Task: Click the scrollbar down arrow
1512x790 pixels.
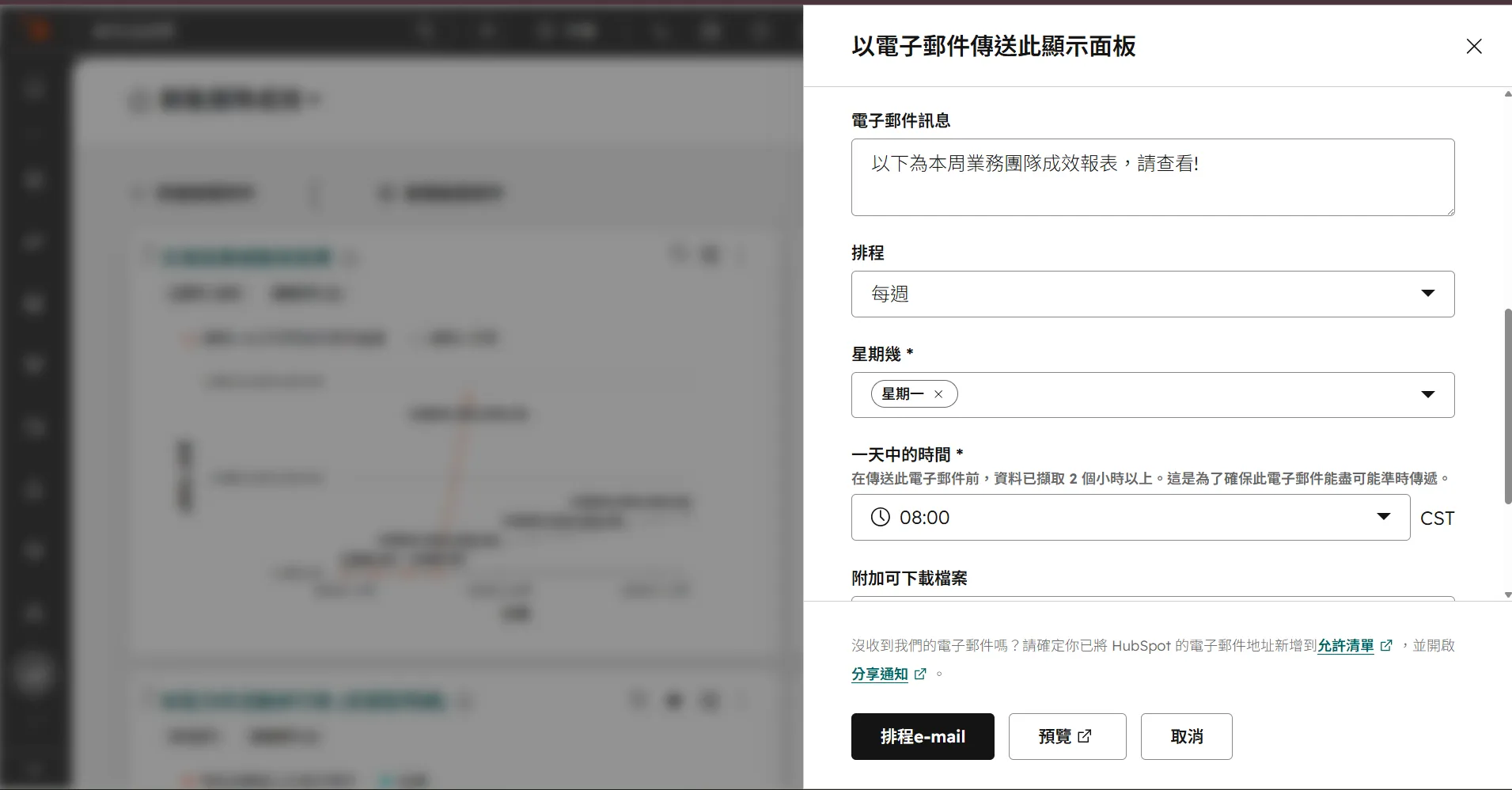Action: pyautogui.click(x=1507, y=594)
